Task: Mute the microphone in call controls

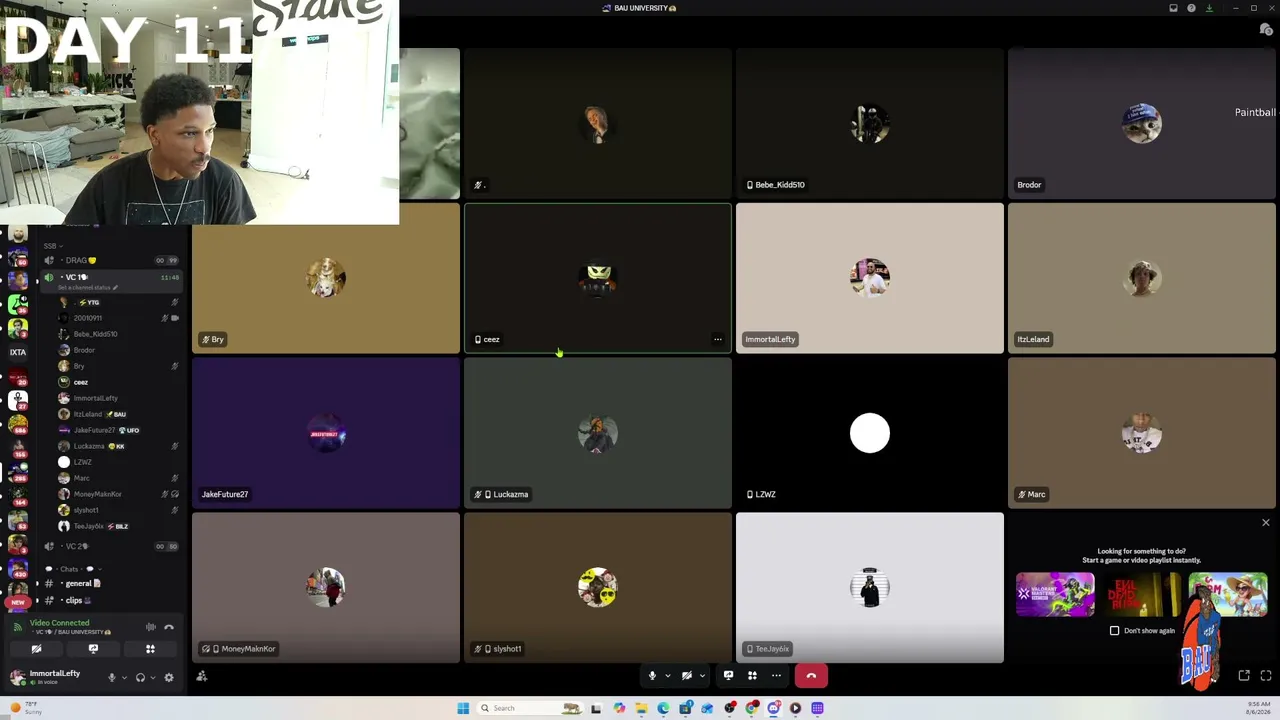Action: [x=652, y=676]
